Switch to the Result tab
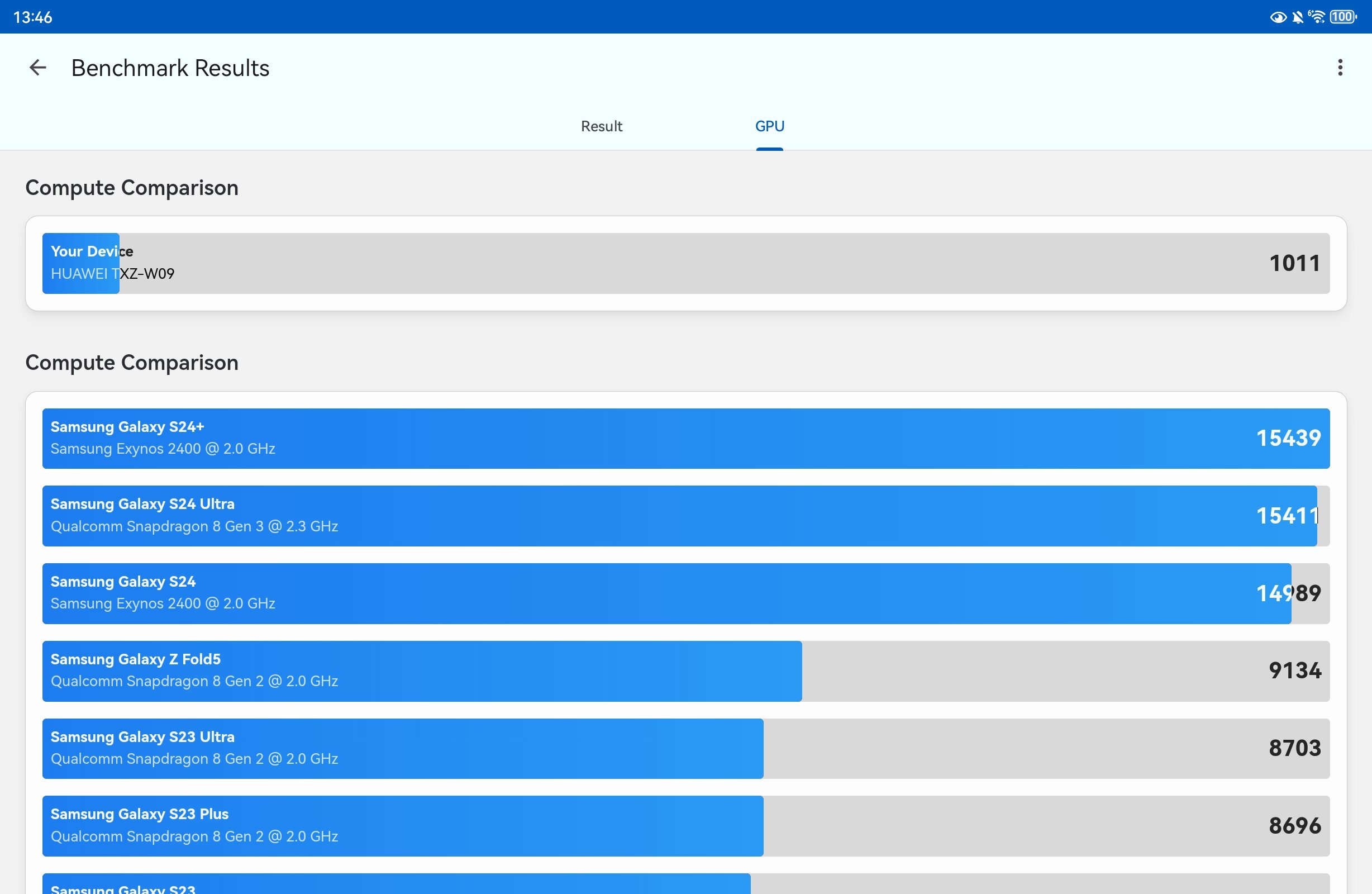The width and height of the screenshot is (1372, 894). (601, 126)
